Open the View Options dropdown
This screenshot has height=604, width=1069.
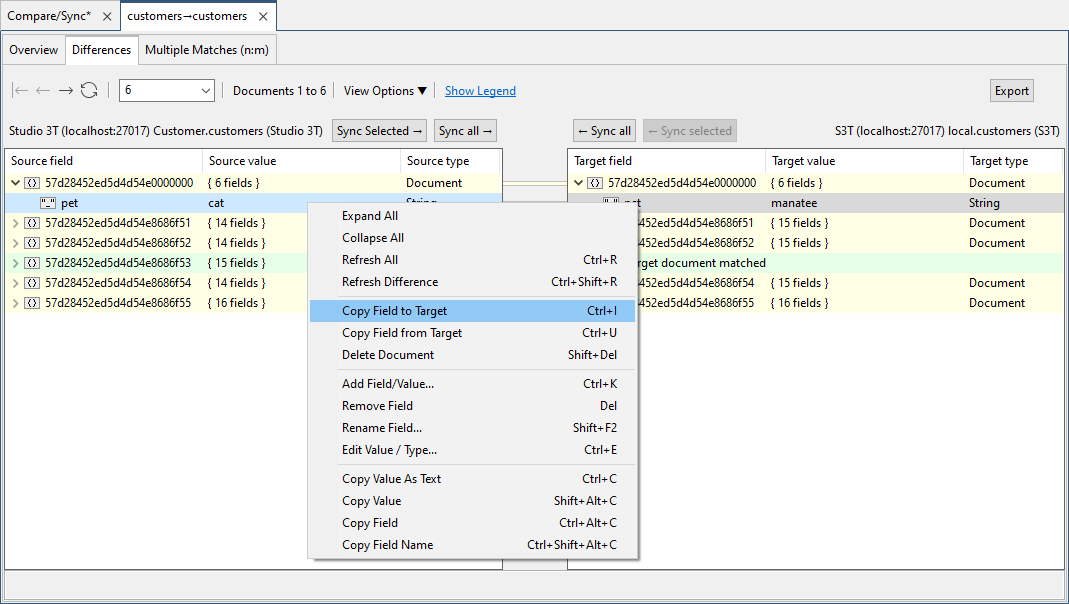[385, 91]
